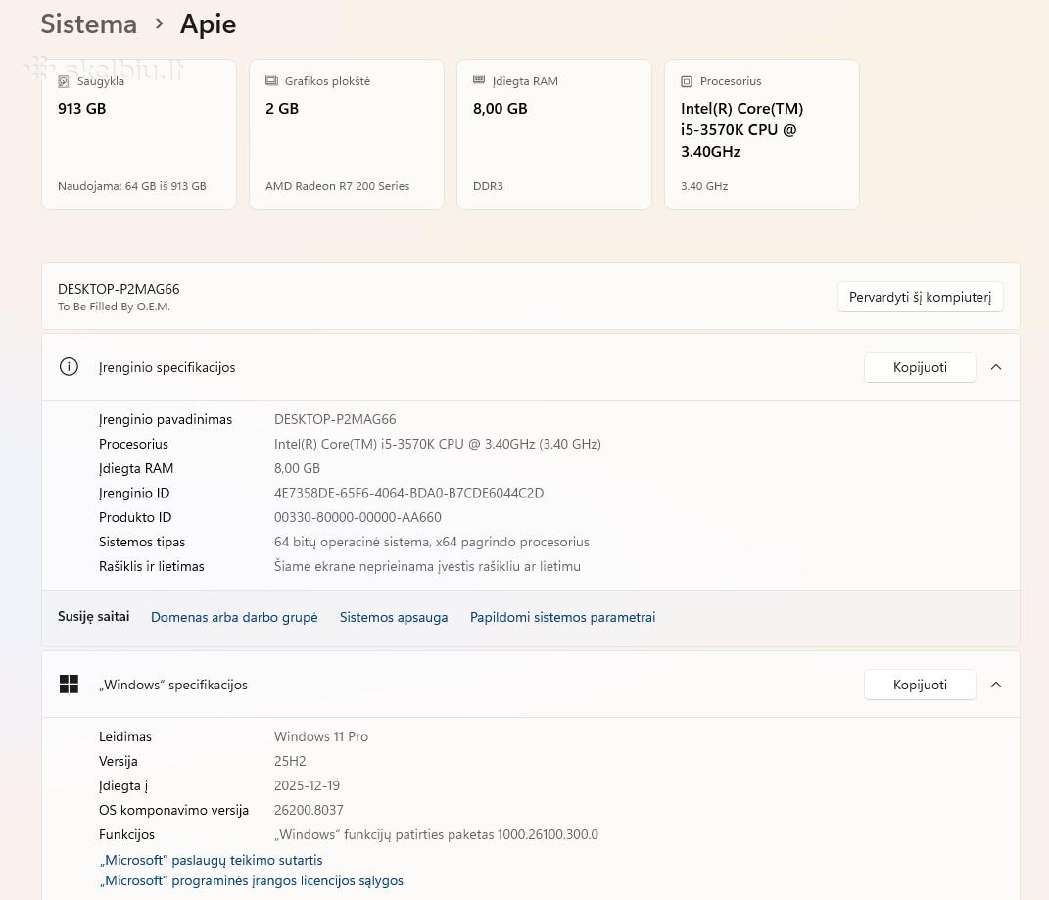Click the version value 25H2
Image resolution: width=1049 pixels, height=900 pixels.
coord(290,761)
